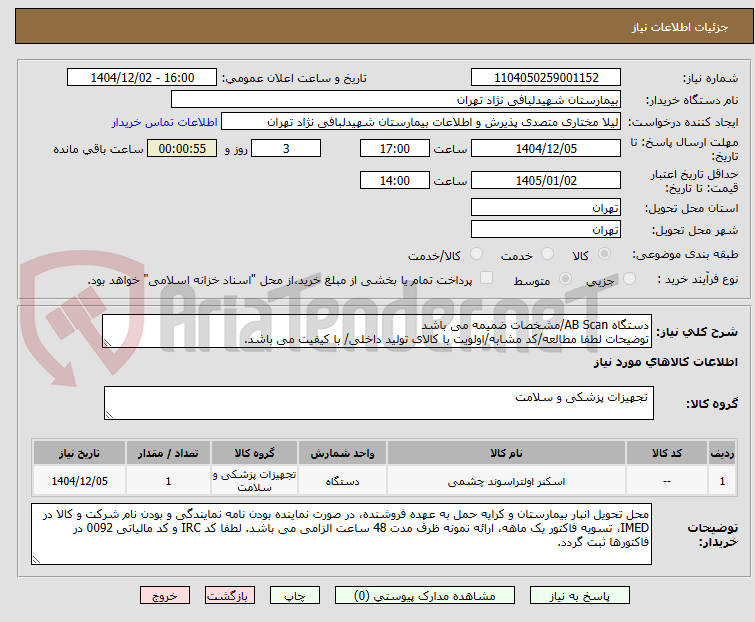Open مشاهده مدارک پیوستی (0) button
Image resolution: width=755 pixels, height=622 pixels.
pos(425,596)
